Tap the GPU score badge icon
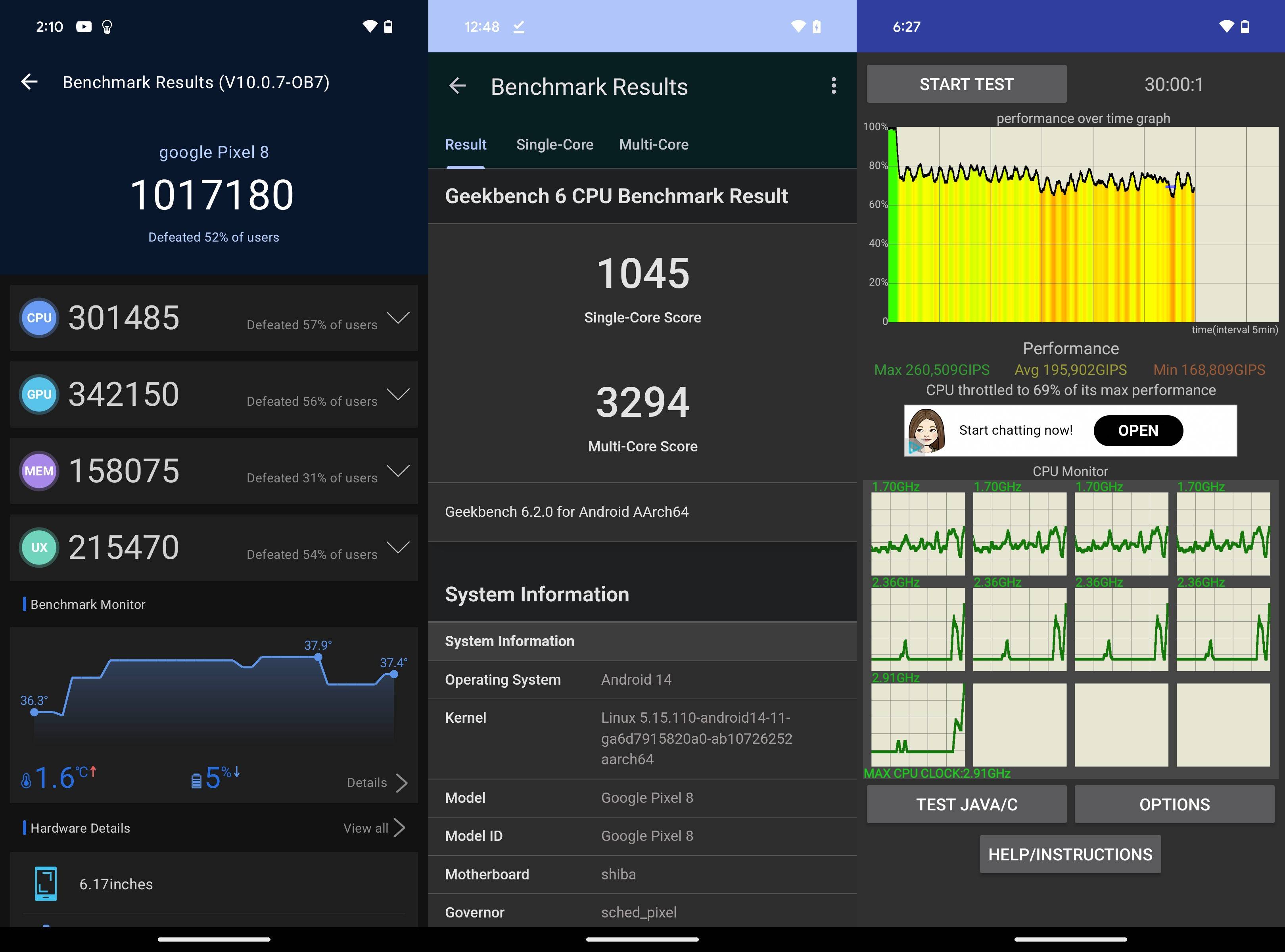The height and width of the screenshot is (952, 1285). [39, 395]
